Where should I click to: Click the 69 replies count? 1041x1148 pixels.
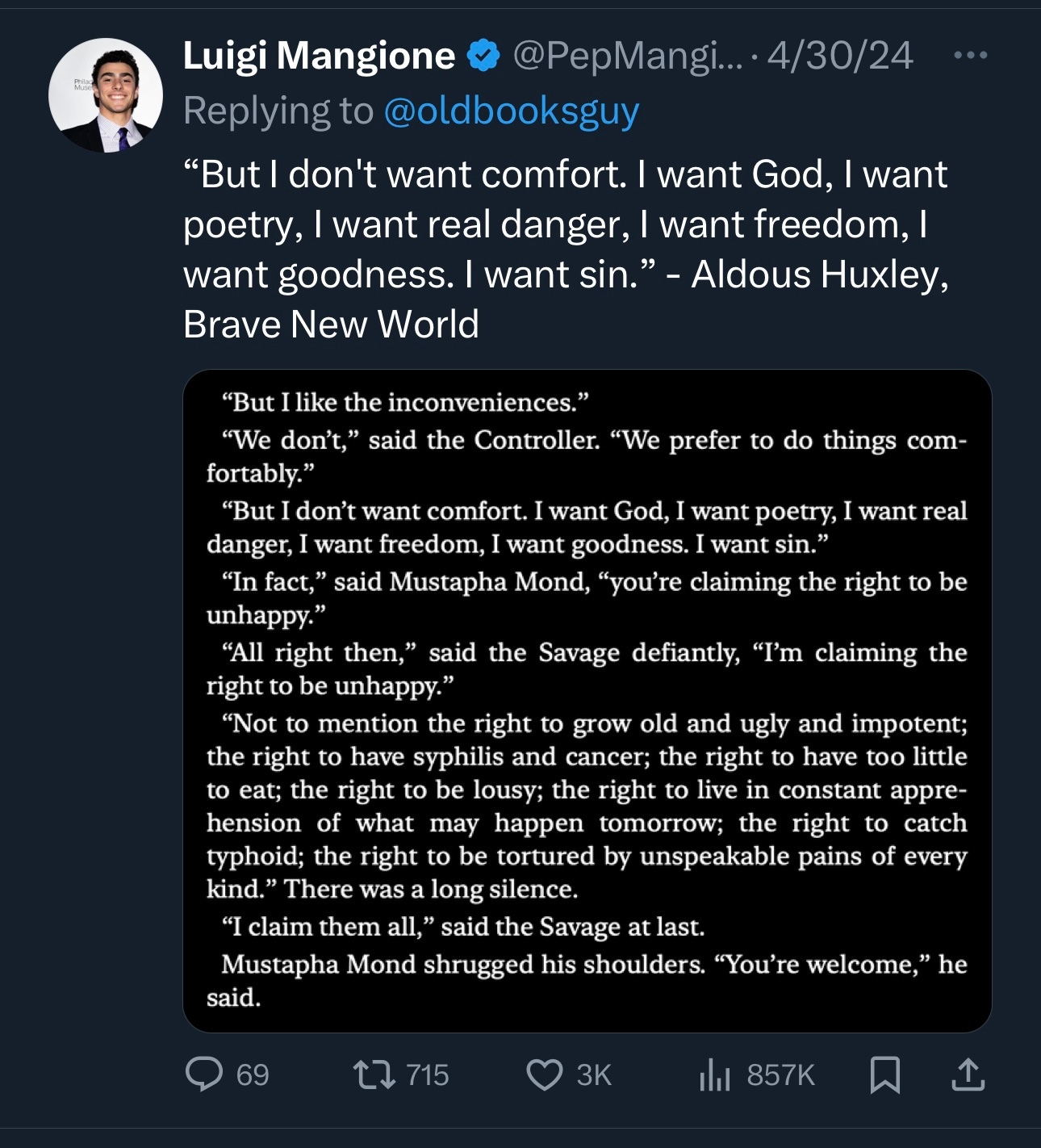(253, 1075)
